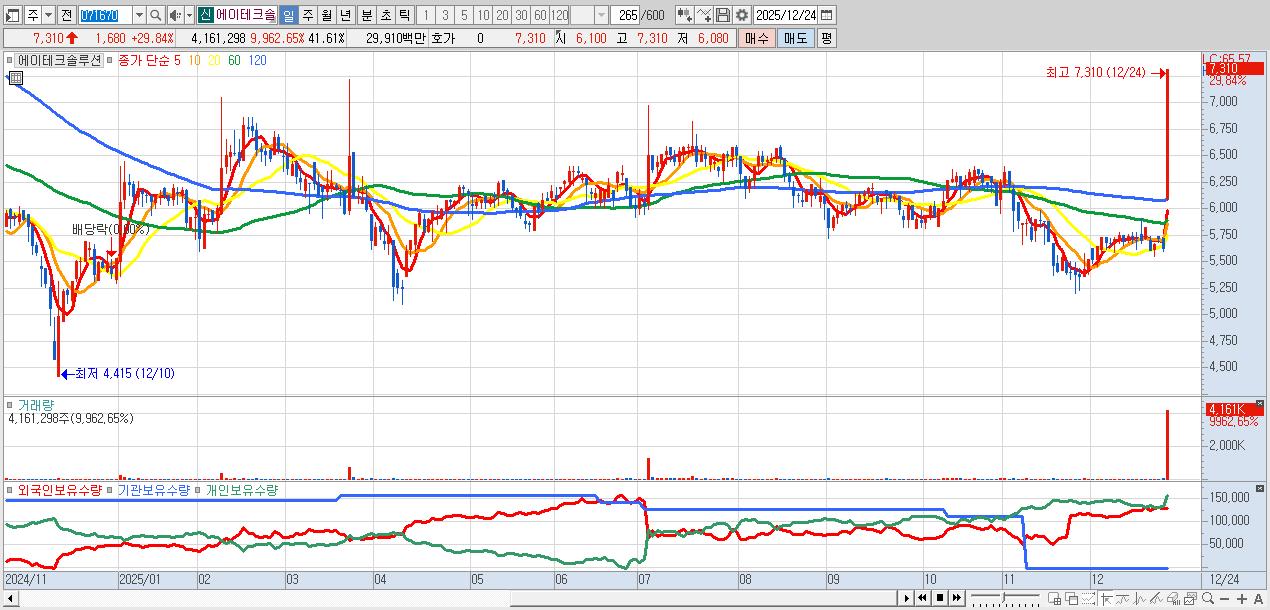Click the add line indicator icon
The height and width of the screenshot is (610, 1270).
704,16
